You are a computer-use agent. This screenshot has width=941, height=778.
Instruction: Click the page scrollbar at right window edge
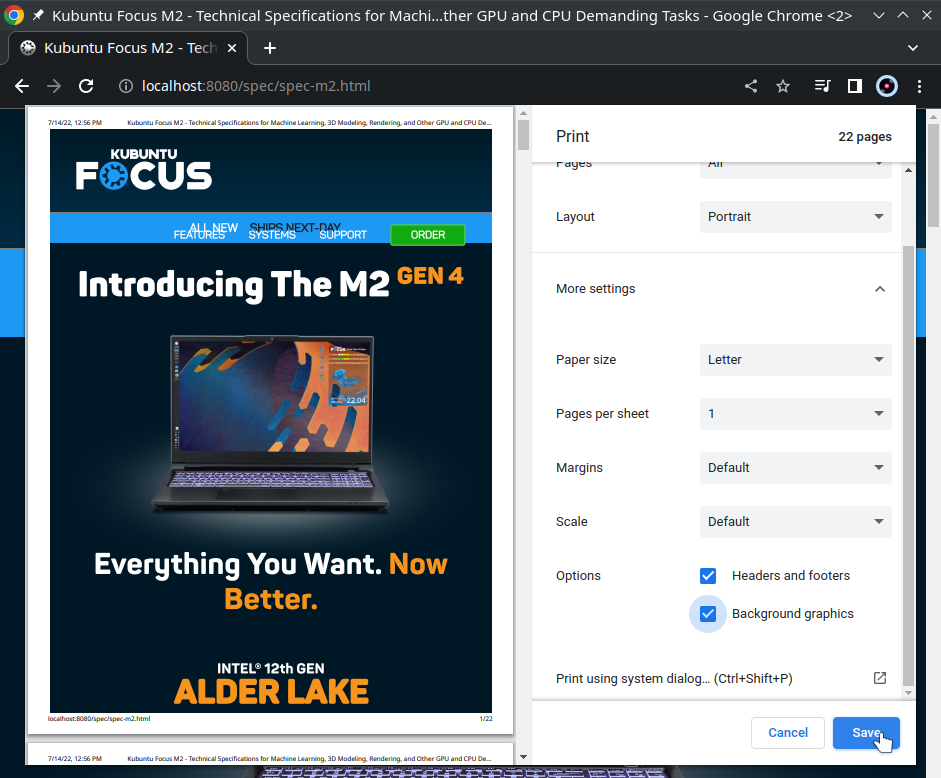point(933,176)
